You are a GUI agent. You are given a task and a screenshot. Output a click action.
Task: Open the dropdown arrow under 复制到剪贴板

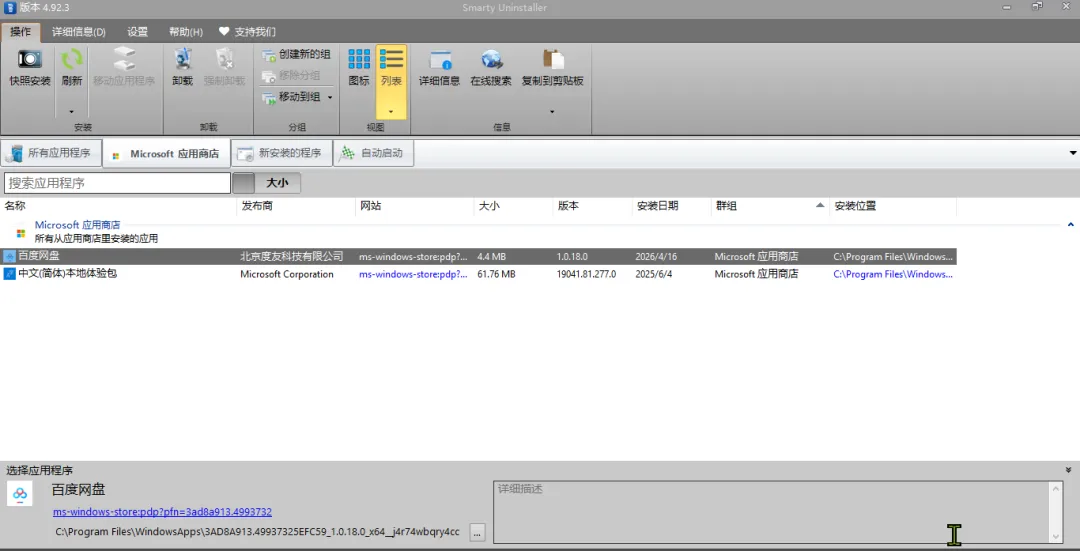(x=552, y=112)
